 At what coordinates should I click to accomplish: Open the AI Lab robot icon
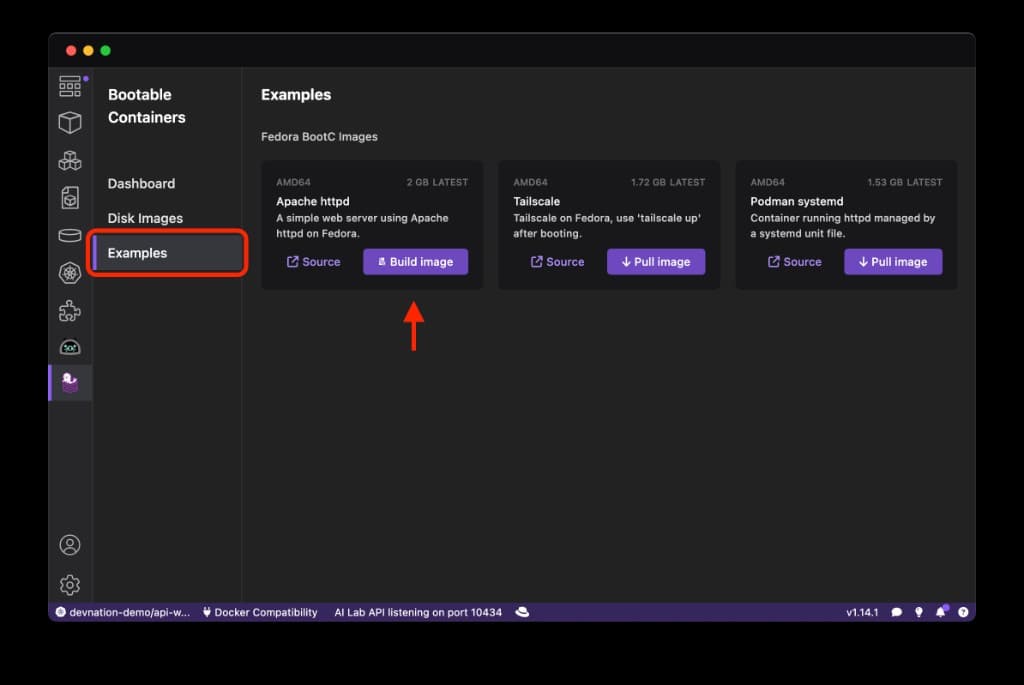pos(70,346)
